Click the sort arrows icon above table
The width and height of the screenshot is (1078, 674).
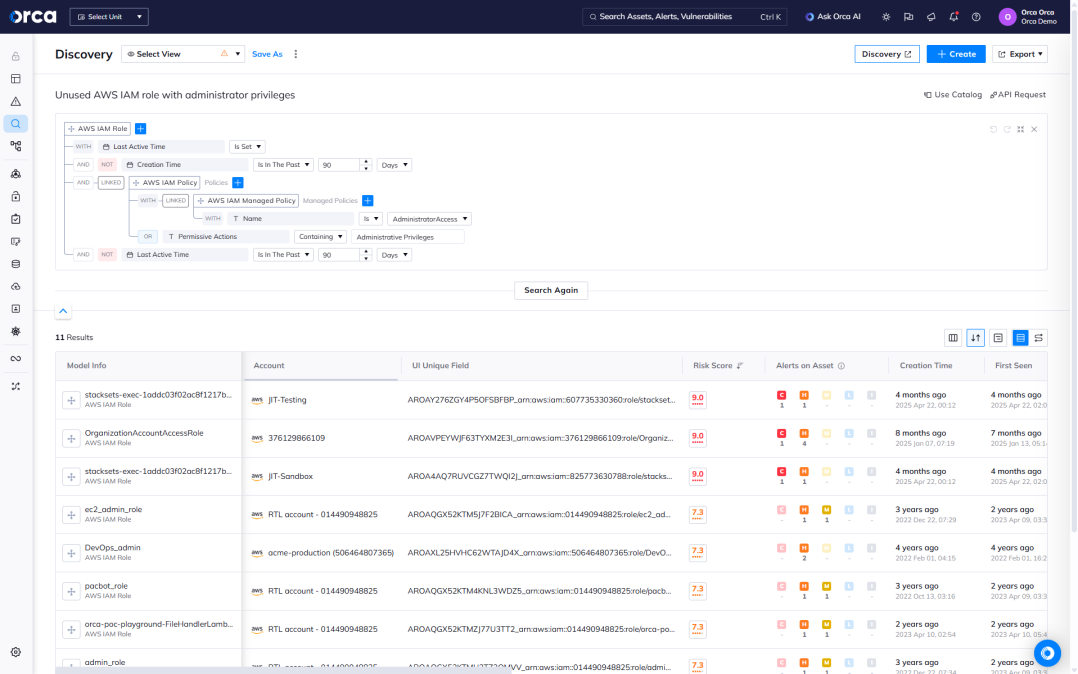975,338
